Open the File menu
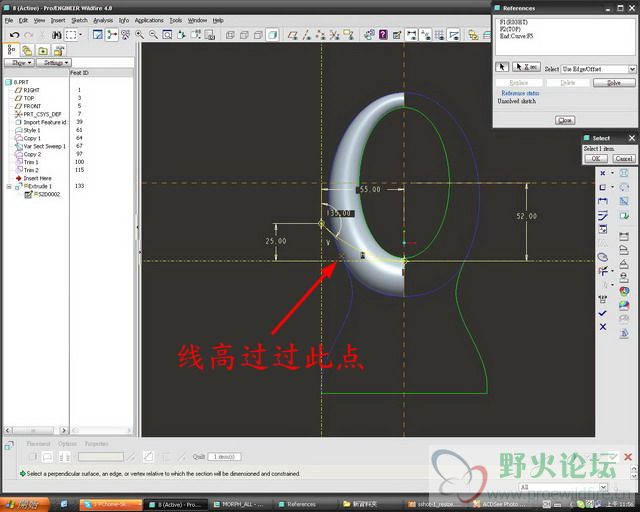640x512 pixels. pos(9,20)
